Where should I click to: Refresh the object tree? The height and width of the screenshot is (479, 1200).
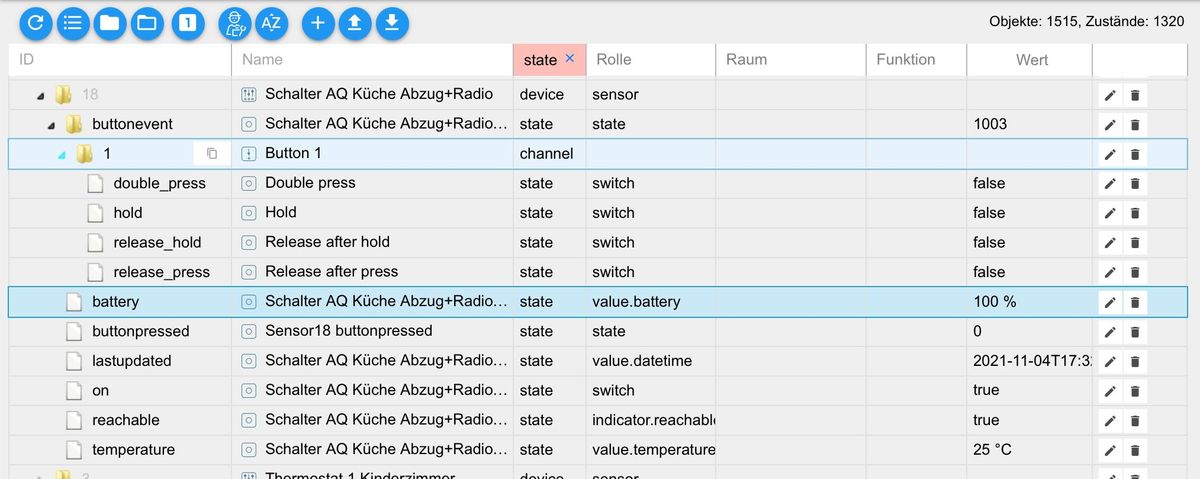pos(35,23)
